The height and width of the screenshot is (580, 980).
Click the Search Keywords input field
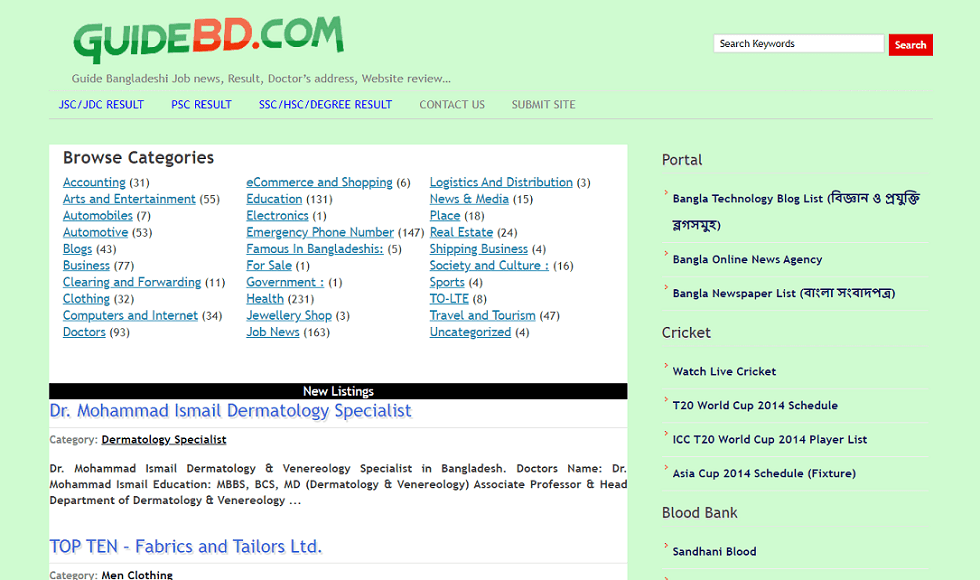(797, 44)
